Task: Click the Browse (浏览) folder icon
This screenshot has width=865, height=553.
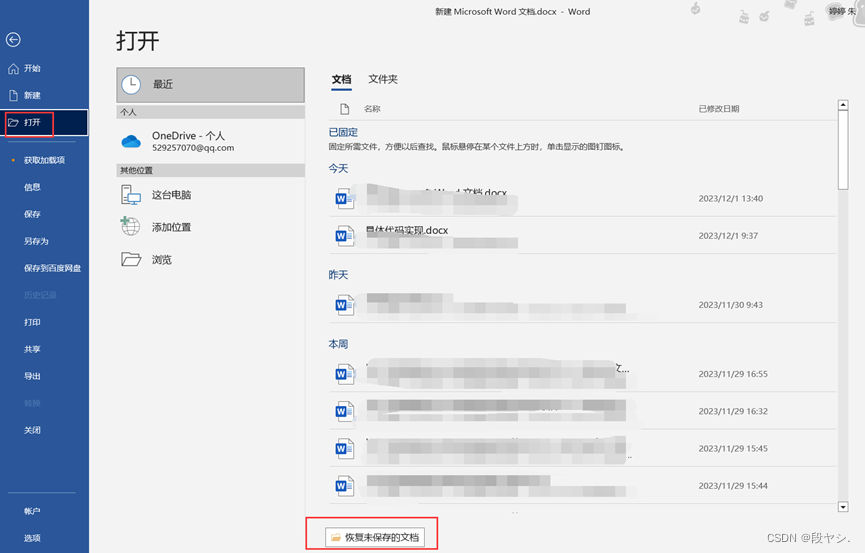Action: click(131, 259)
